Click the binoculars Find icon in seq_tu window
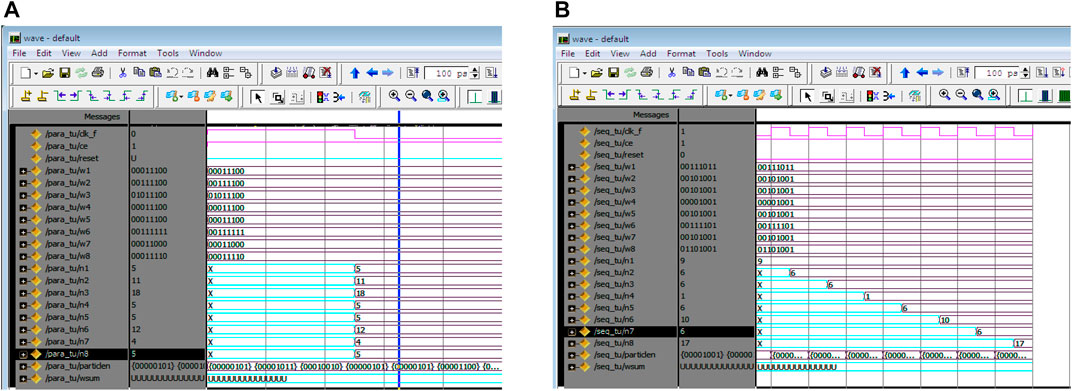 [x=761, y=72]
